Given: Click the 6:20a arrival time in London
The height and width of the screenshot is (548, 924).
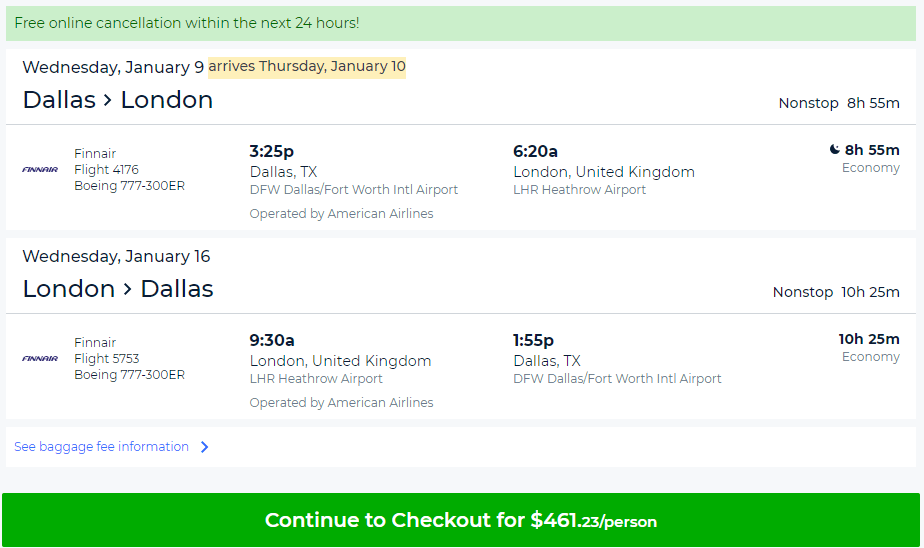Looking at the screenshot, I should pyautogui.click(x=535, y=151).
